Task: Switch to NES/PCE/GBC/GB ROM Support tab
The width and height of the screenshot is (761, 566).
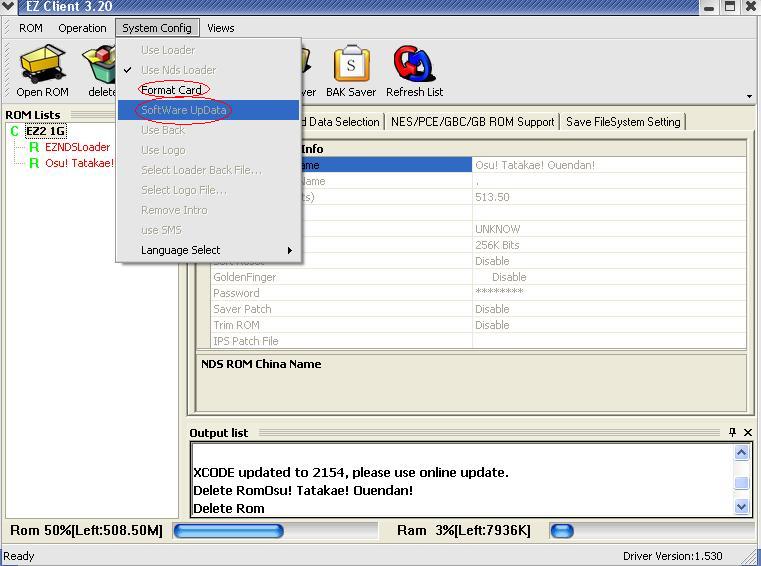Action: tap(473, 122)
